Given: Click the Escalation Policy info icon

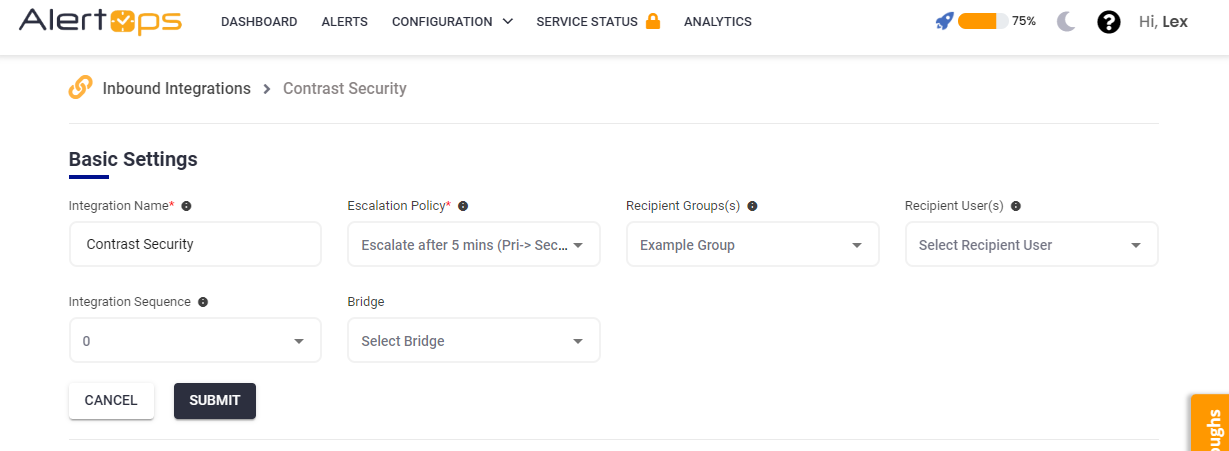Looking at the screenshot, I should (463, 206).
